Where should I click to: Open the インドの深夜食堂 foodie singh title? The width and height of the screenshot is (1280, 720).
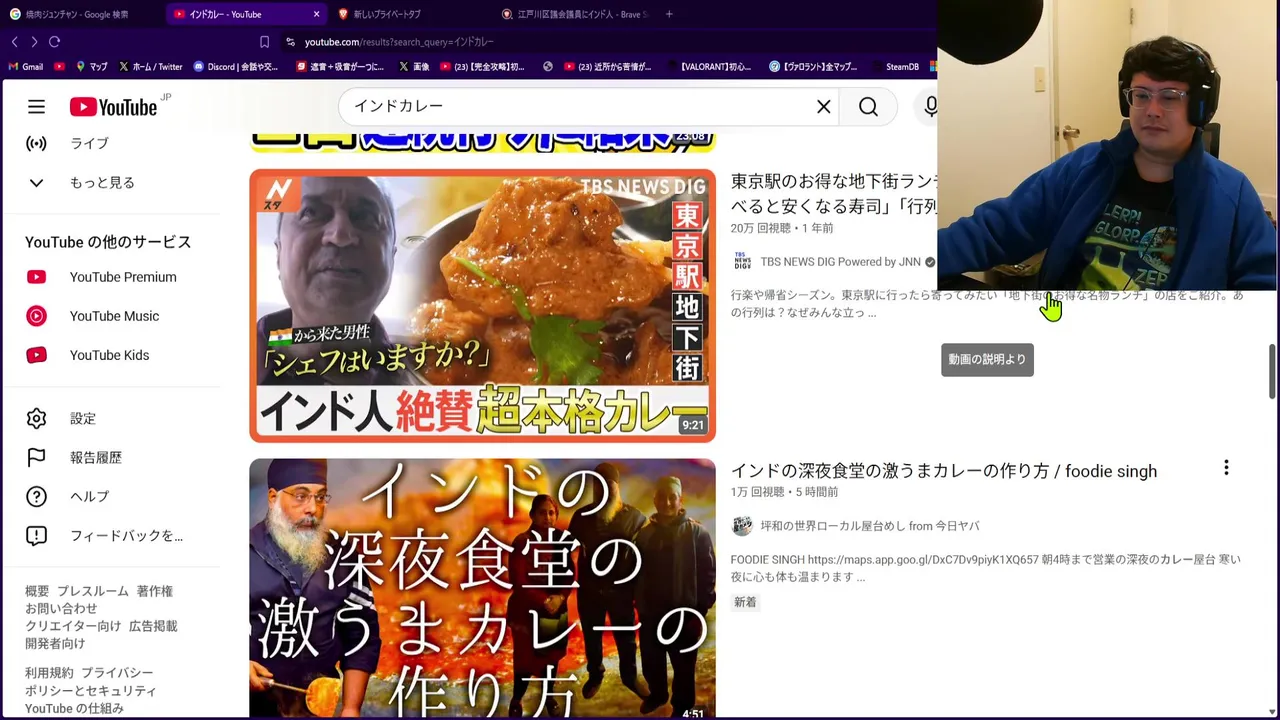pyautogui.click(x=943, y=471)
